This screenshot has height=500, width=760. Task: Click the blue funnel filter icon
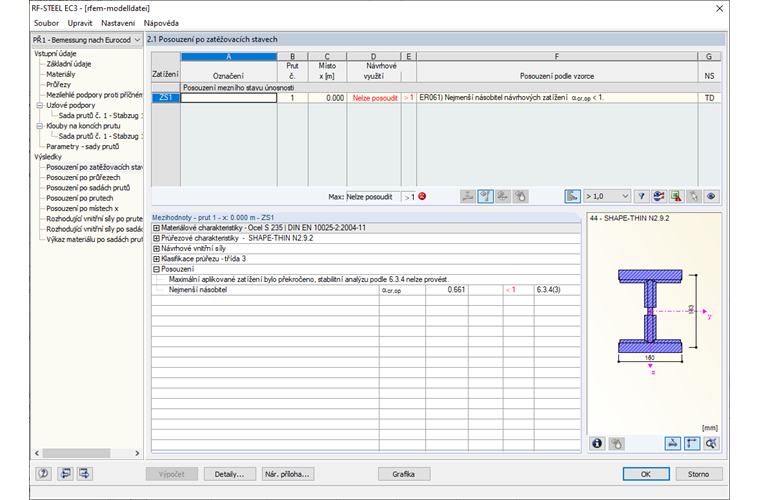[642, 196]
